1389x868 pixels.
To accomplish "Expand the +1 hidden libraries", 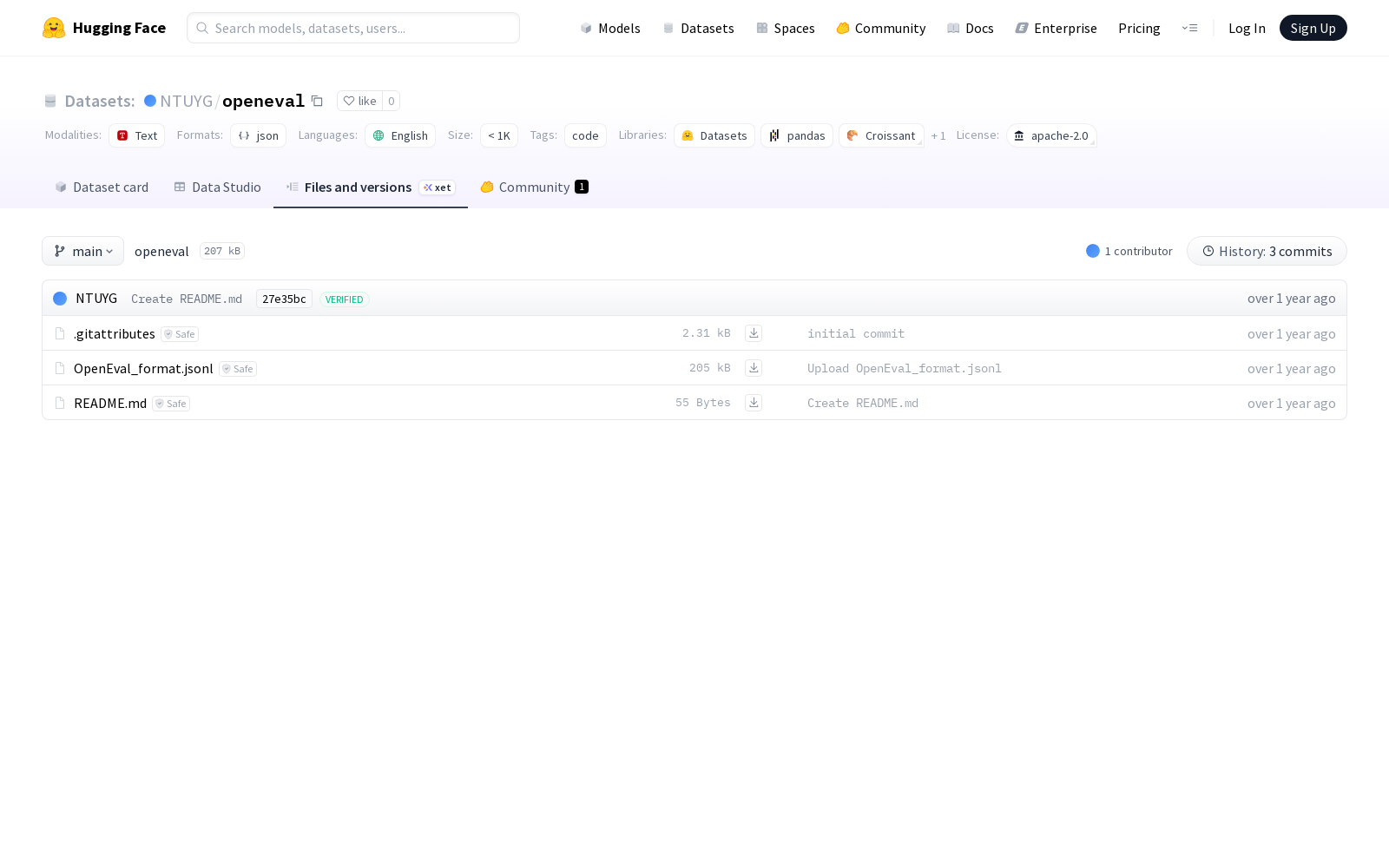I will tap(938, 135).
